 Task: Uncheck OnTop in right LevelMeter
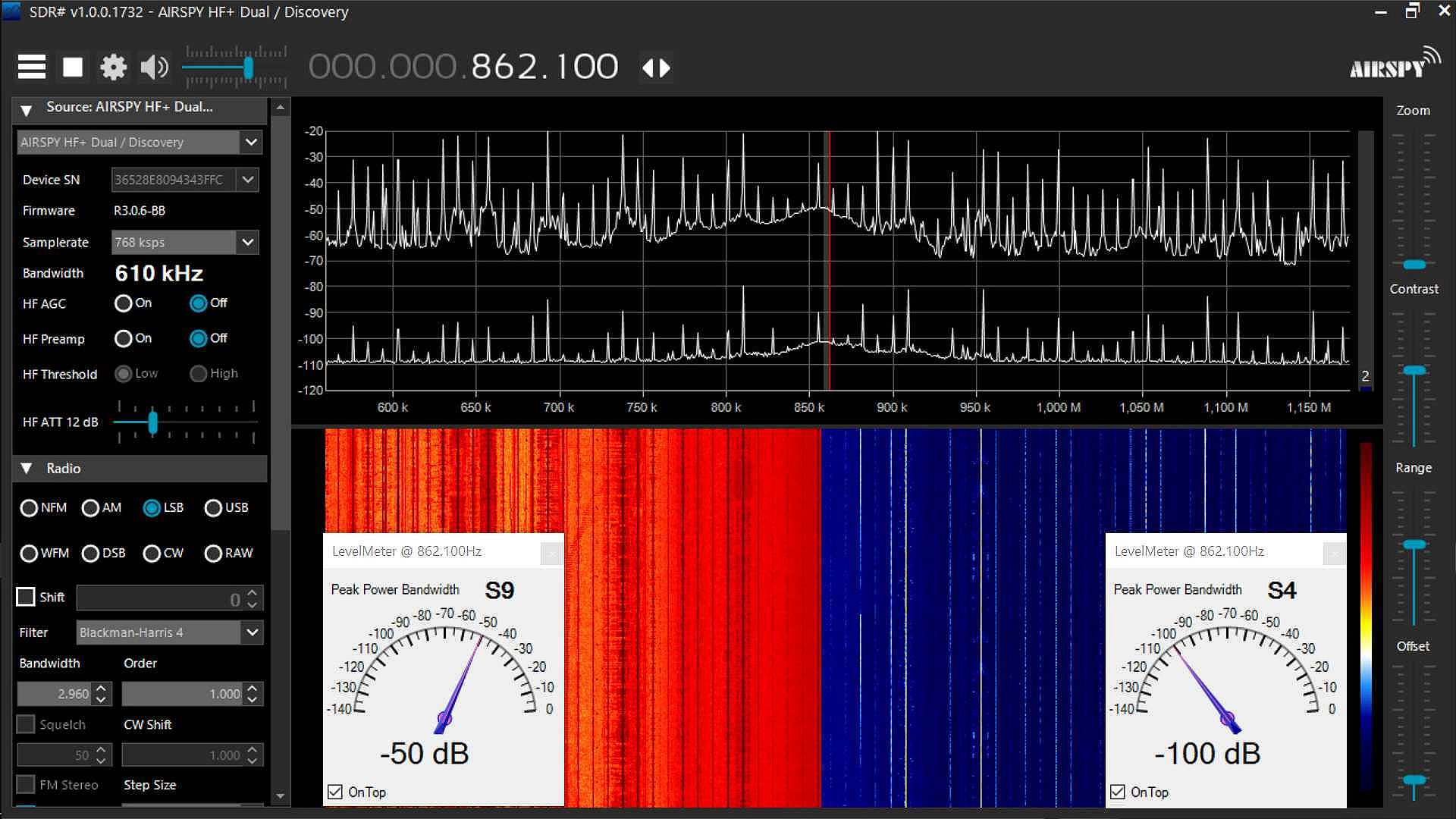click(1118, 792)
